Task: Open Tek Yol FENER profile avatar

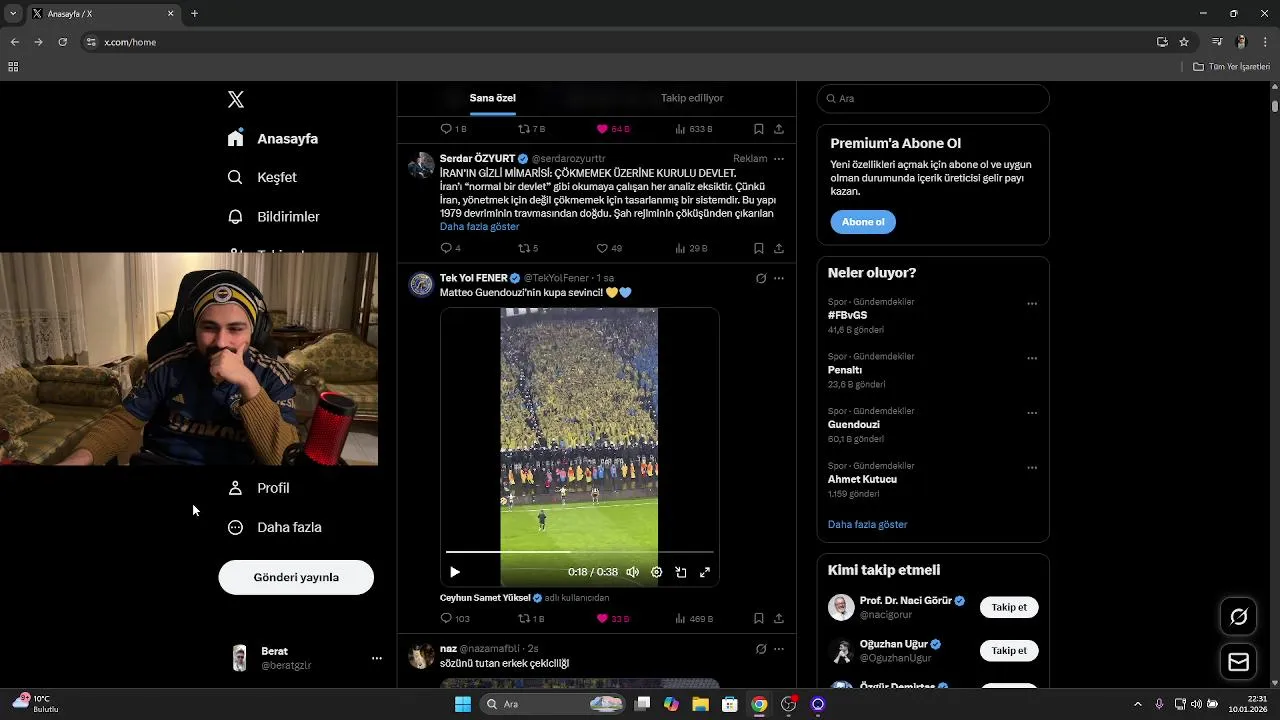Action: click(421, 284)
